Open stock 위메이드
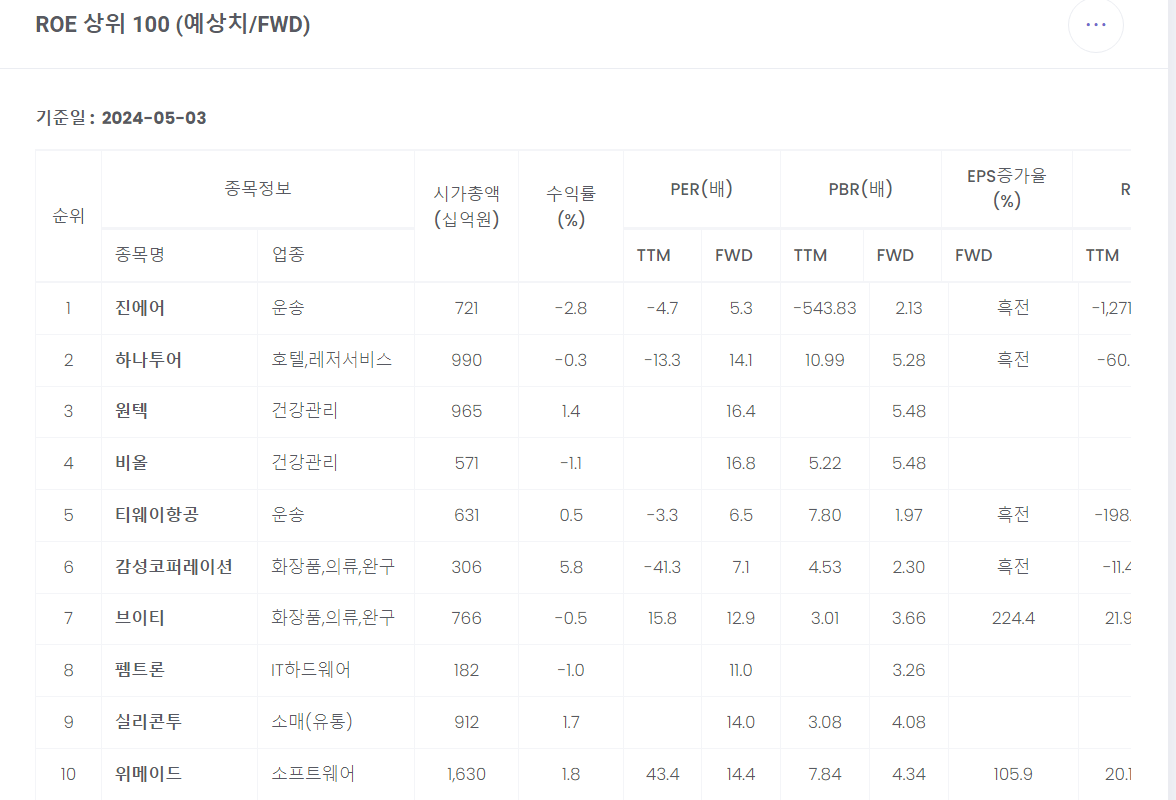Viewport: 1176px width, 800px height. point(148,773)
